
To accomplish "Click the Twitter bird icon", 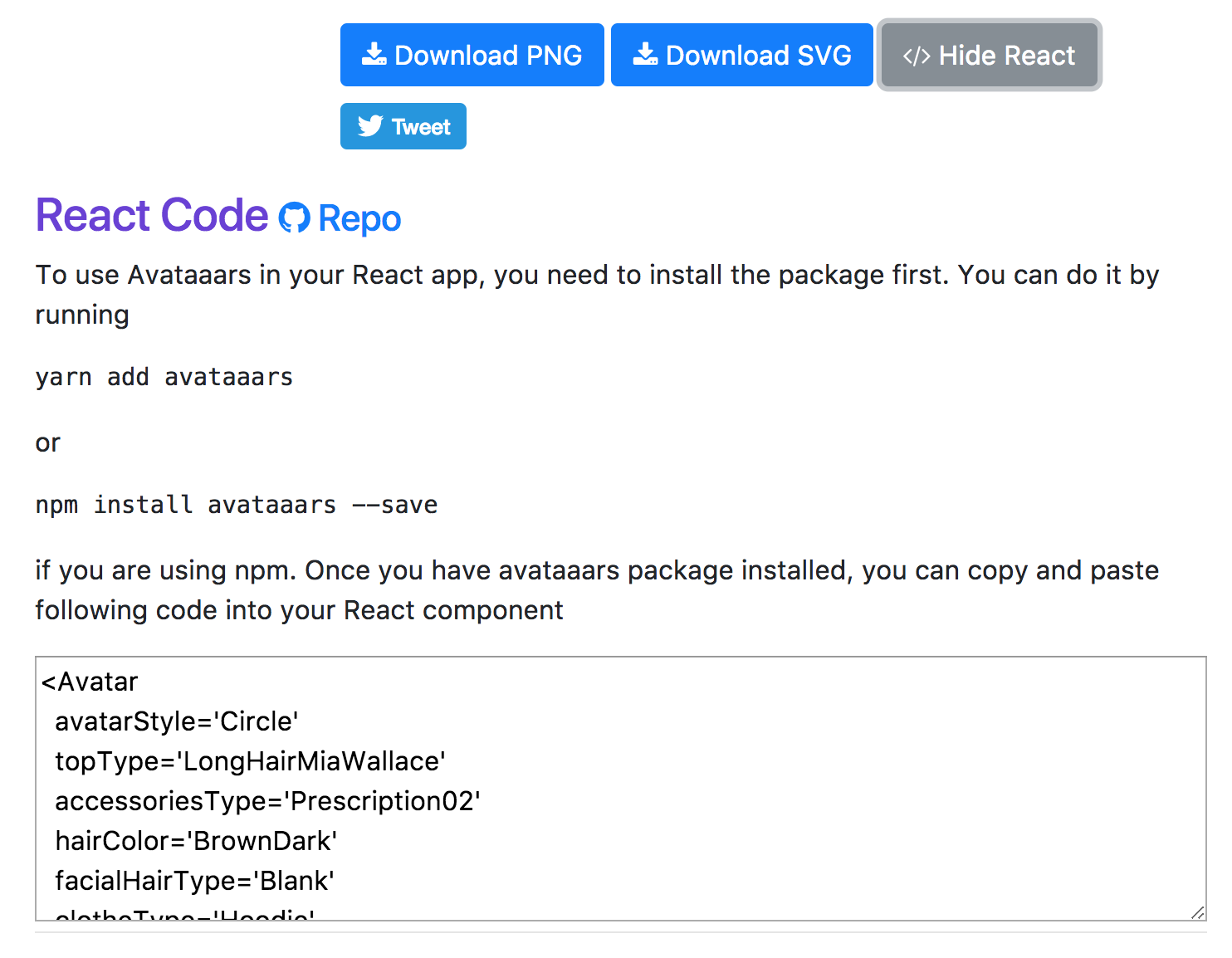I will [x=371, y=126].
